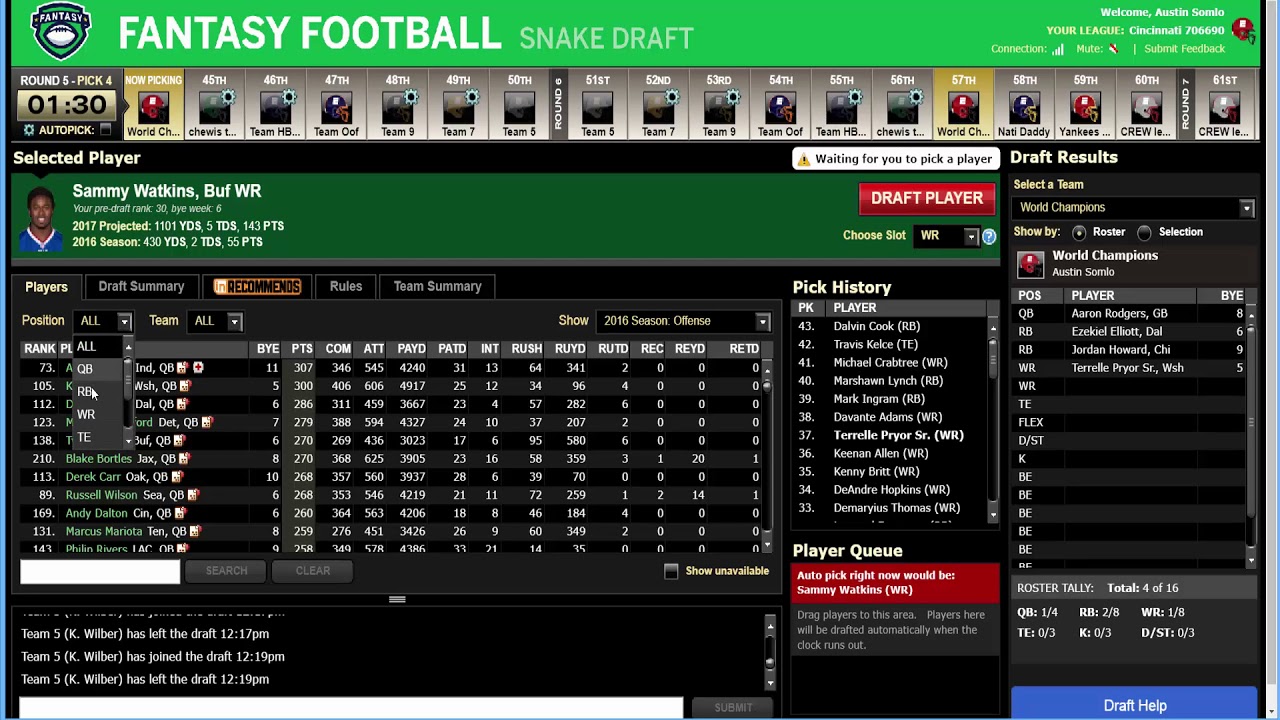
Task: Click the Submit Feedback link
Action: (x=1184, y=49)
